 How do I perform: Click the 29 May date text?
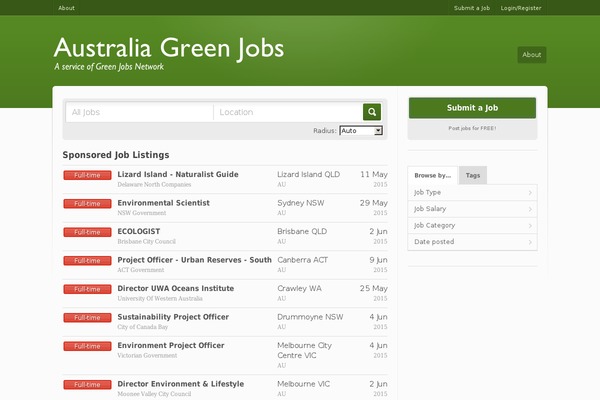tap(373, 203)
